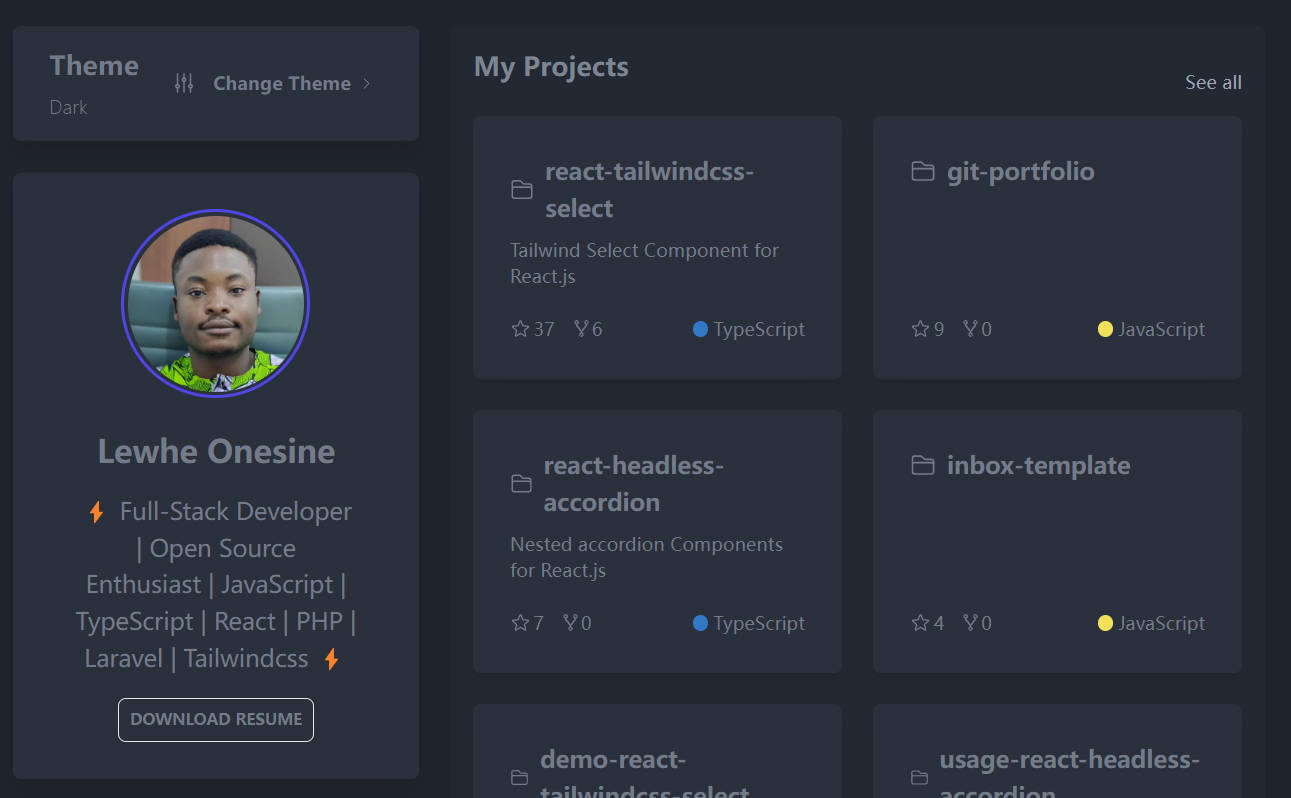Open the Change Theme dropdown
Viewport: 1291px width, 798px height.
[281, 84]
